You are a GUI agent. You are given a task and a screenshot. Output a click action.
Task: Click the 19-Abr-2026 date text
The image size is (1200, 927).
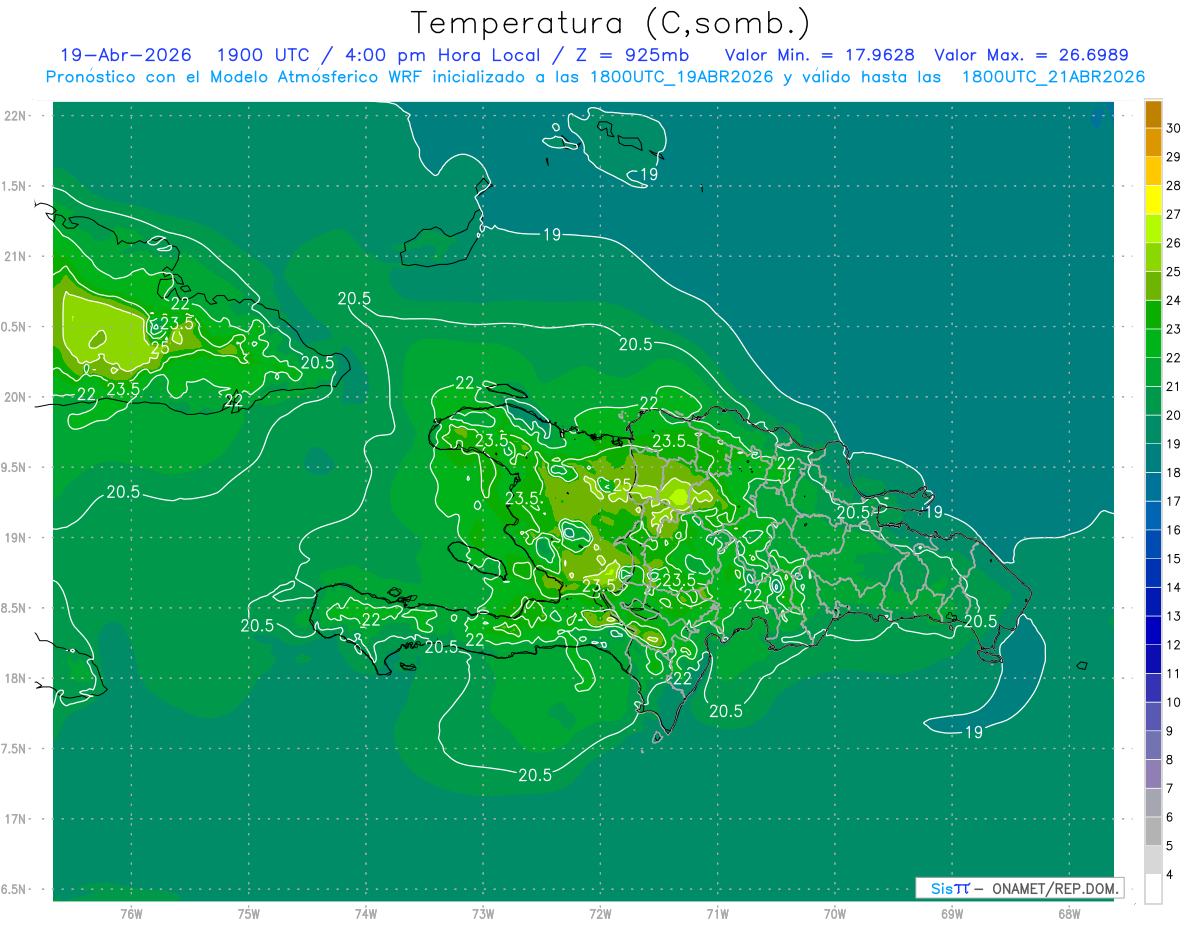tap(126, 55)
